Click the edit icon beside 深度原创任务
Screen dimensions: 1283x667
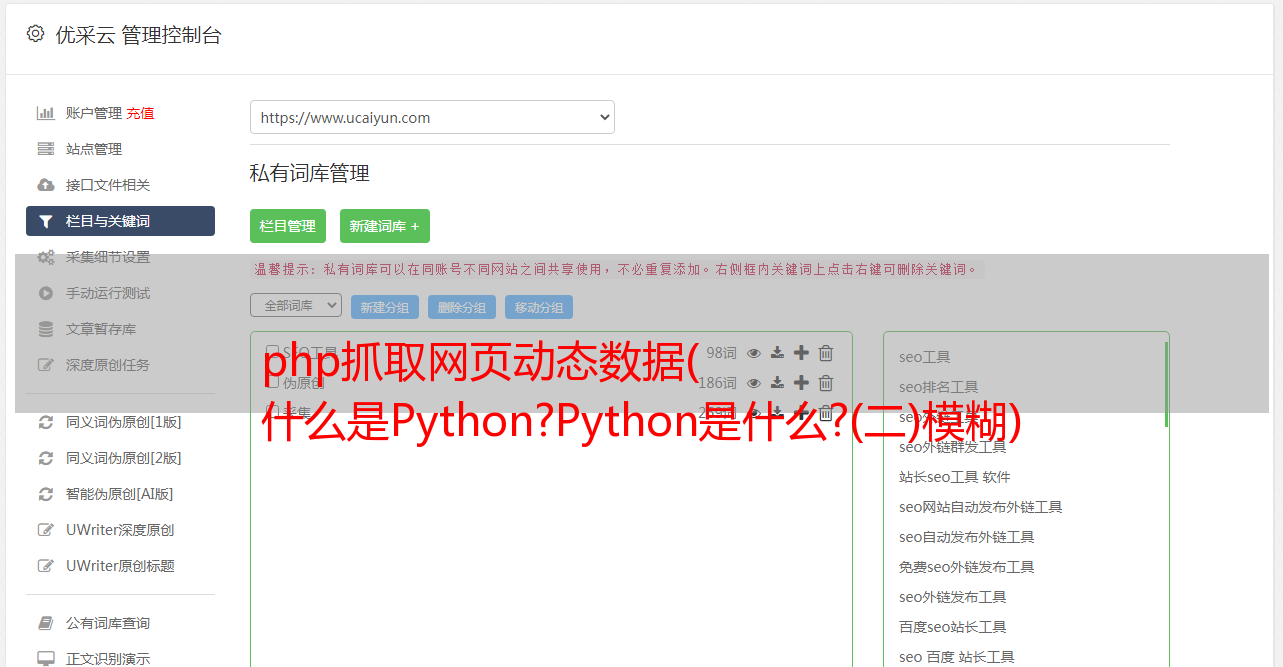tap(46, 365)
